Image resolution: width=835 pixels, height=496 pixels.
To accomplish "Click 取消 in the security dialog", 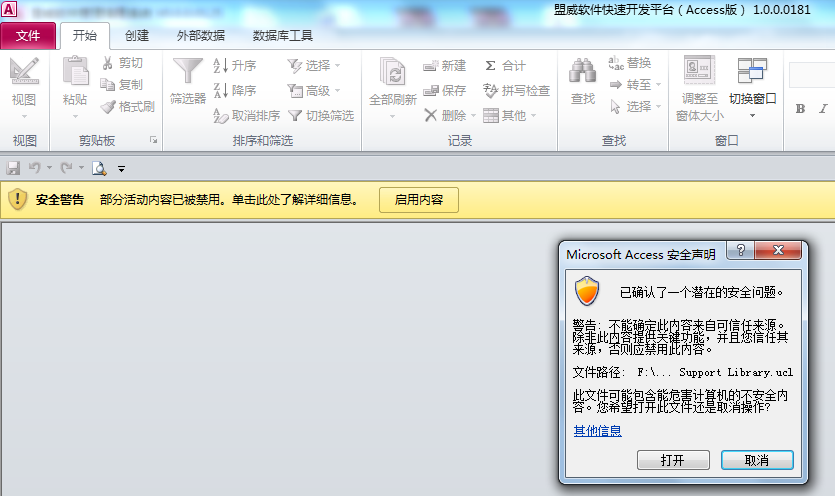I will (x=757, y=460).
